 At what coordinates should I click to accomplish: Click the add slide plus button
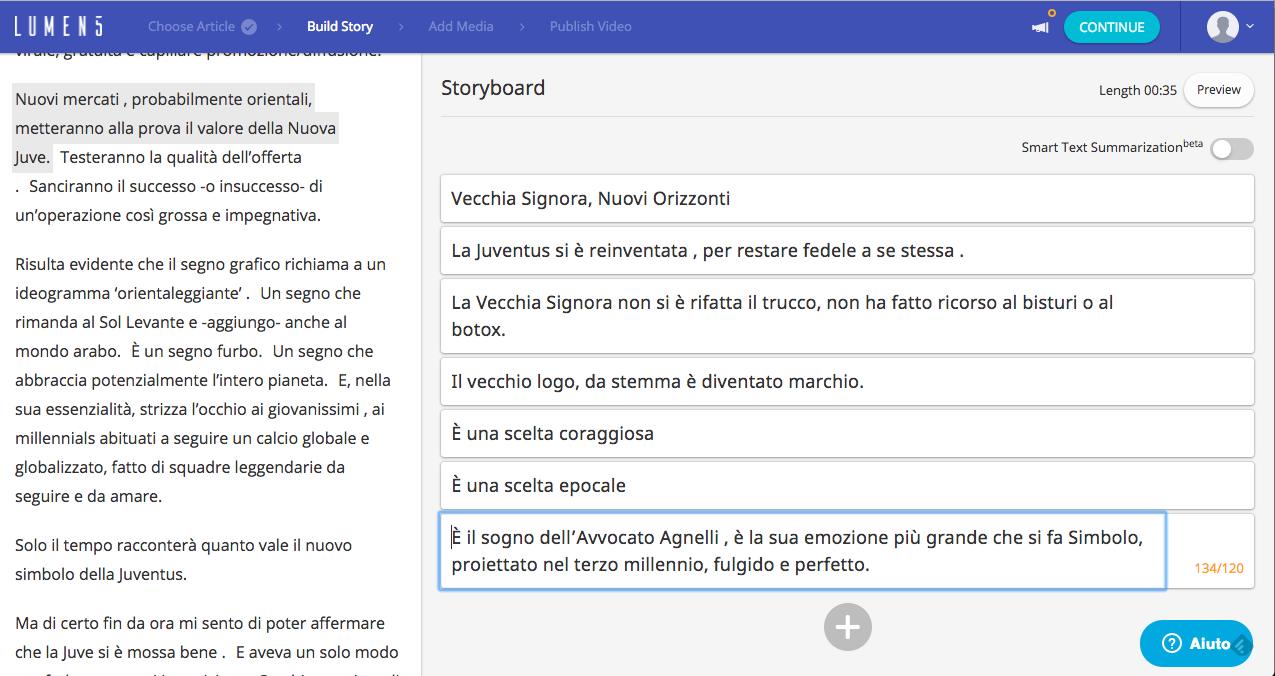click(848, 627)
